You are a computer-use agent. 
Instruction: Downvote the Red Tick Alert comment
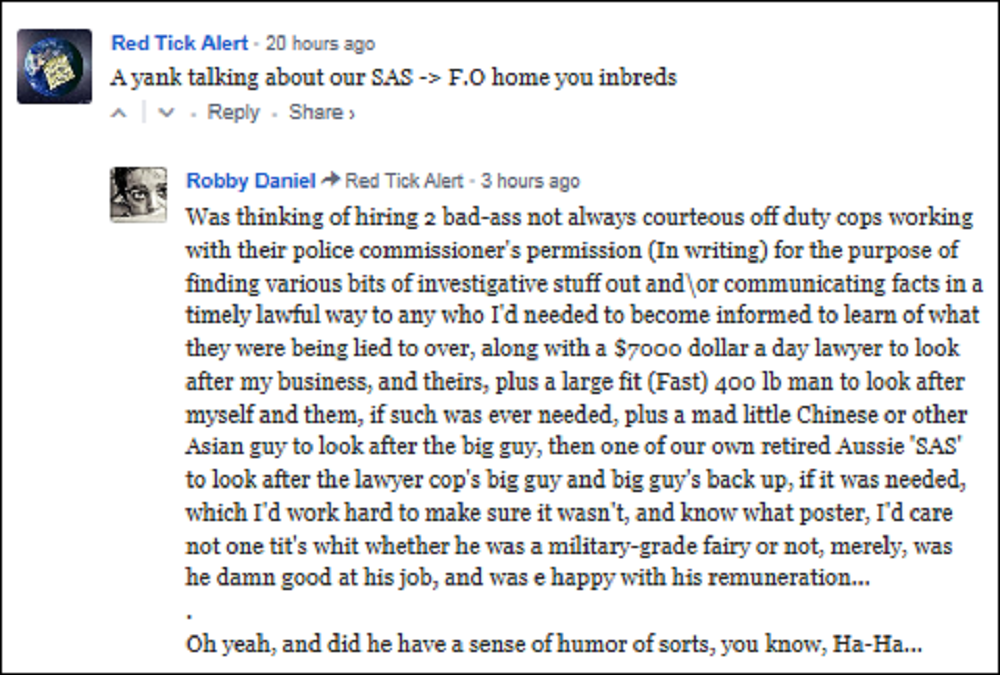point(166,113)
